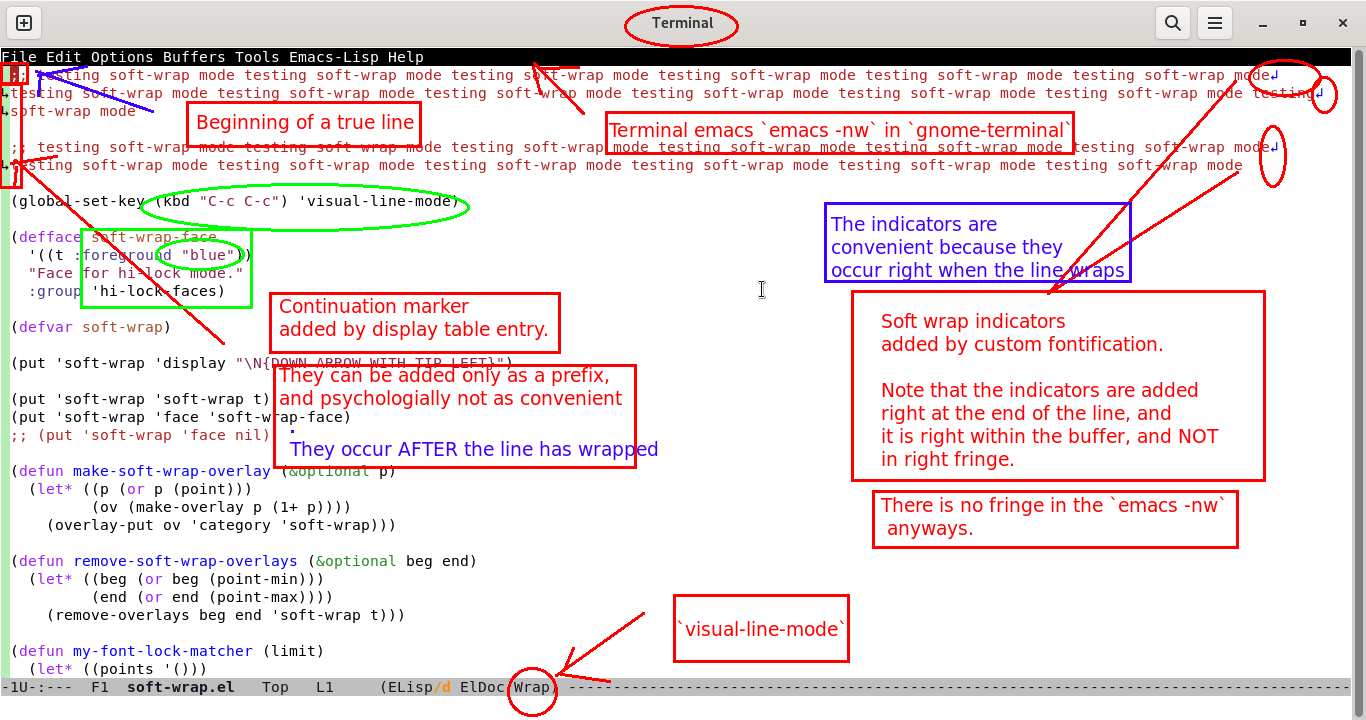Screen dimensions: 1366x720
Task: Click 'hi-lock-faces group symbol
Action: 154,291
